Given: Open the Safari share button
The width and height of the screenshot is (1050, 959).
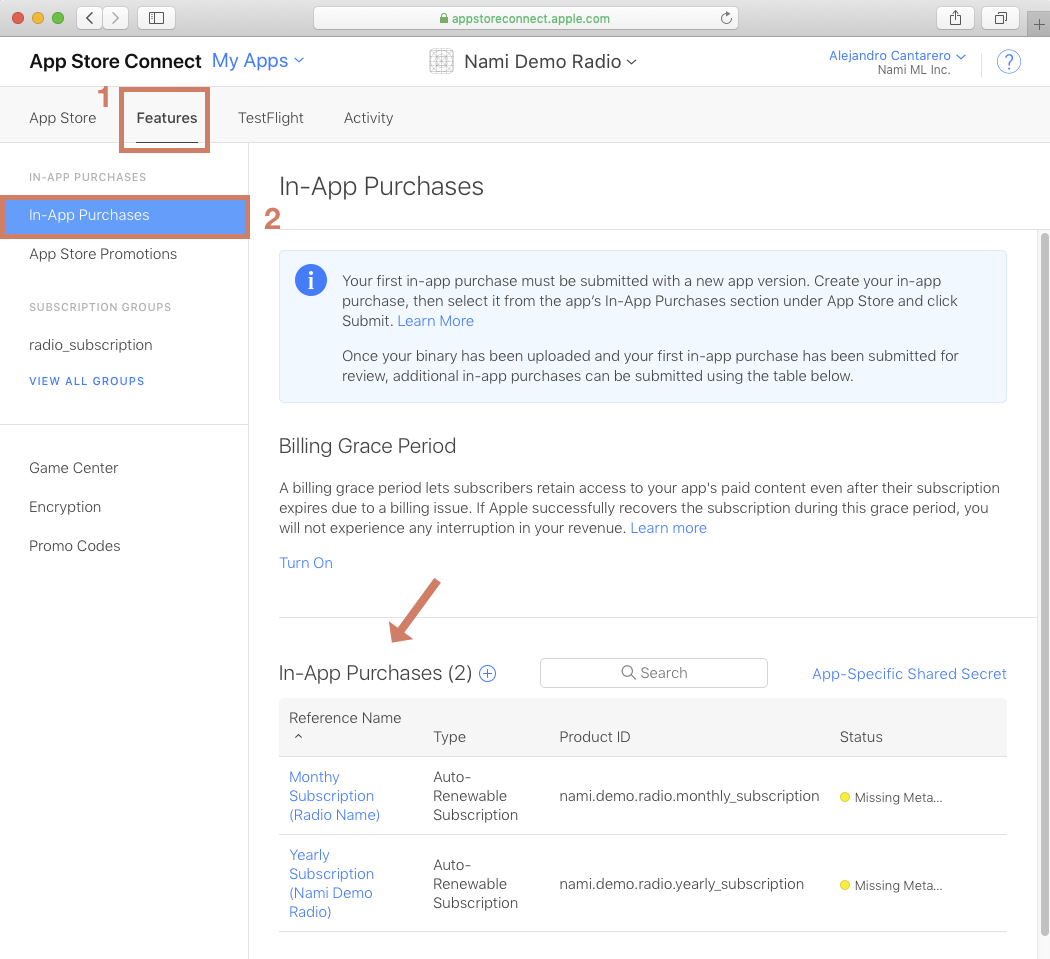Looking at the screenshot, I should (x=956, y=18).
